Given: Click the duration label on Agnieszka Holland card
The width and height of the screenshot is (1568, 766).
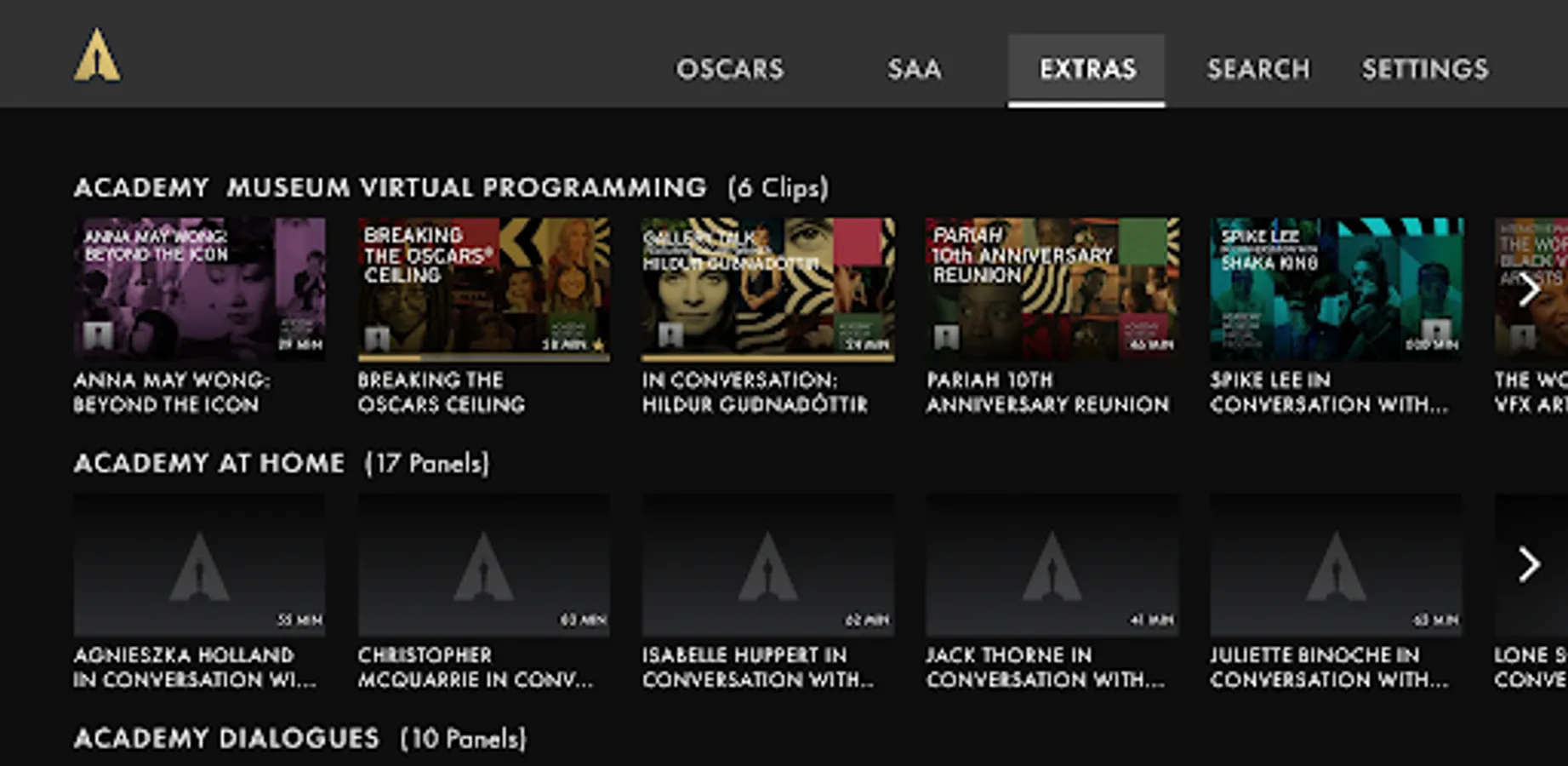Looking at the screenshot, I should pos(300,620).
